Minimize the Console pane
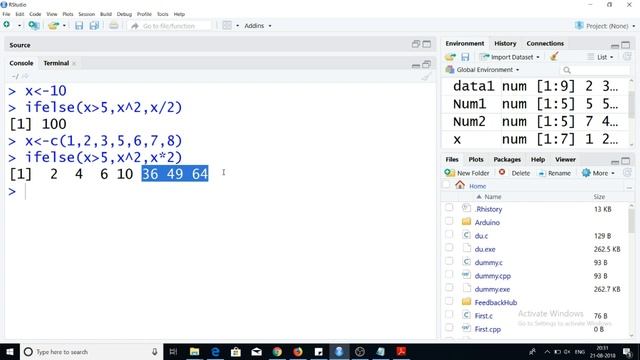The width and height of the screenshot is (640, 360). (416, 65)
